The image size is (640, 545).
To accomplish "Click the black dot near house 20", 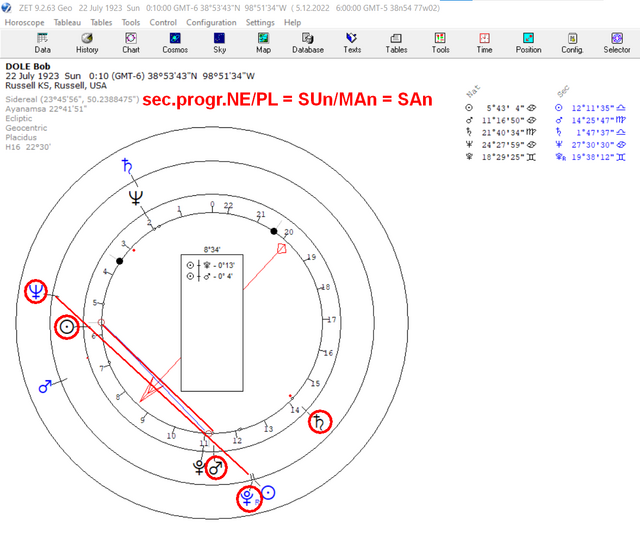I will (274, 231).
